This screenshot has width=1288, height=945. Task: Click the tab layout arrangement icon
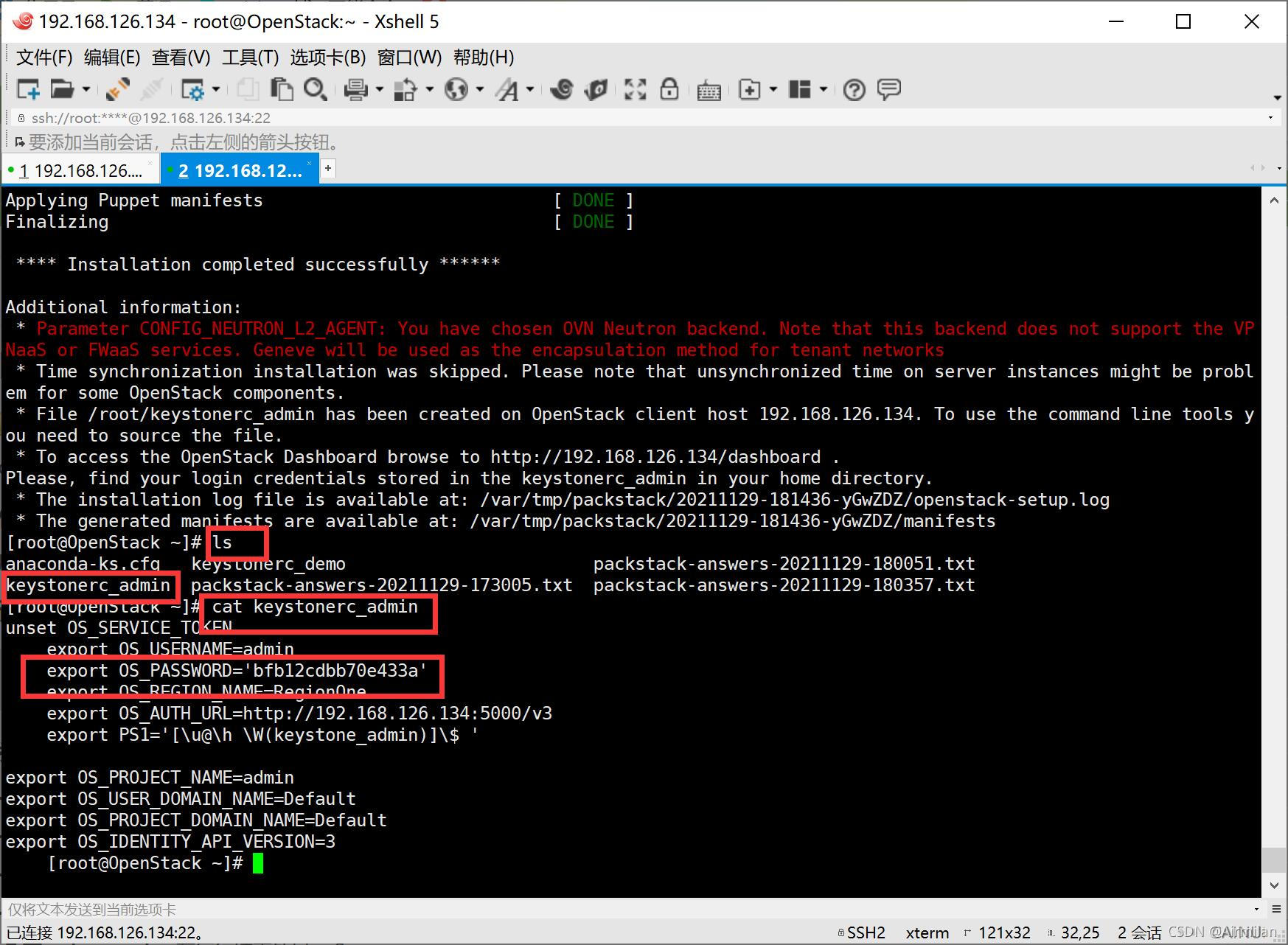[800, 90]
